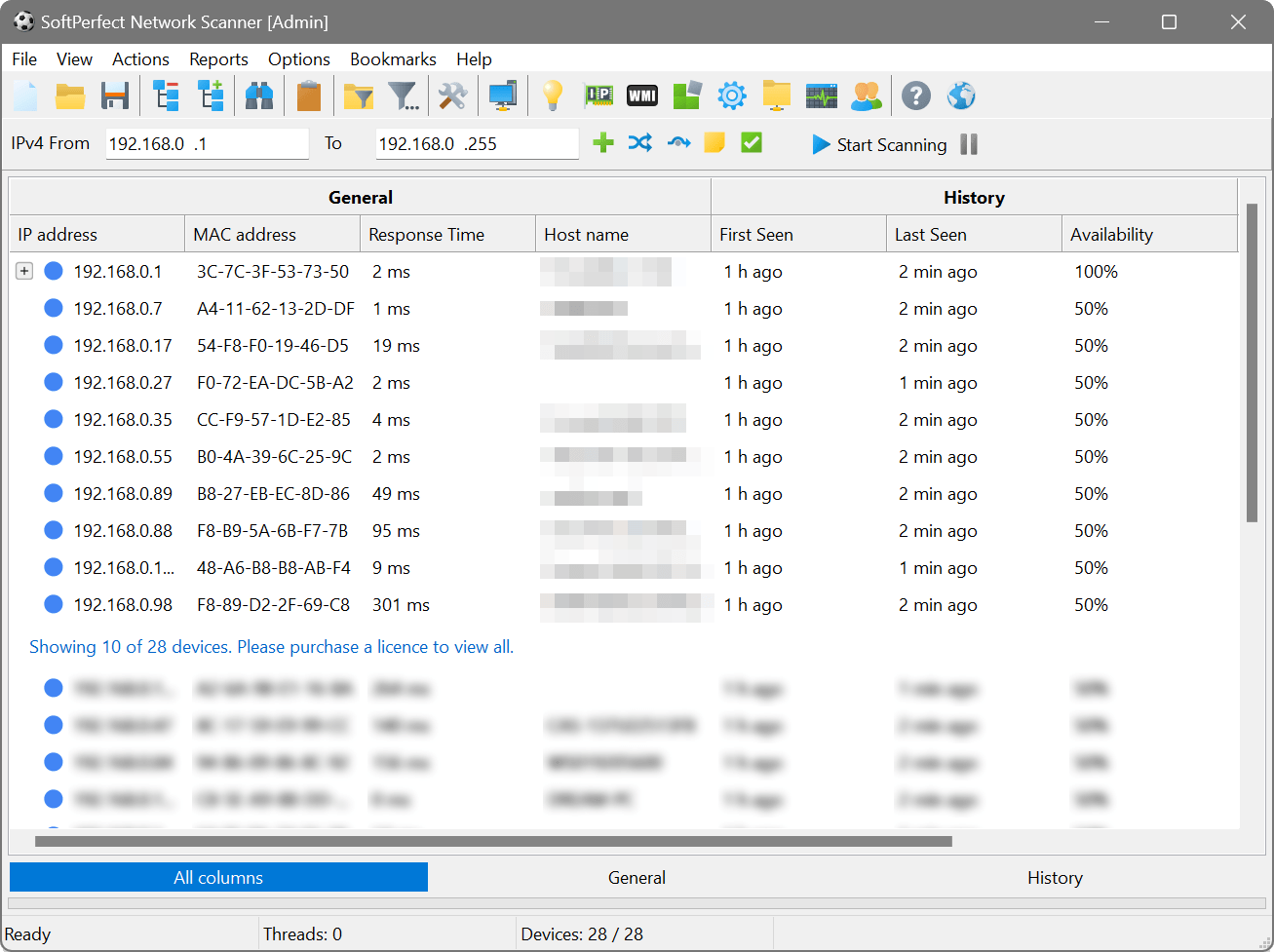Click the shared network folder icon
1274x952 pixels.
point(777,95)
